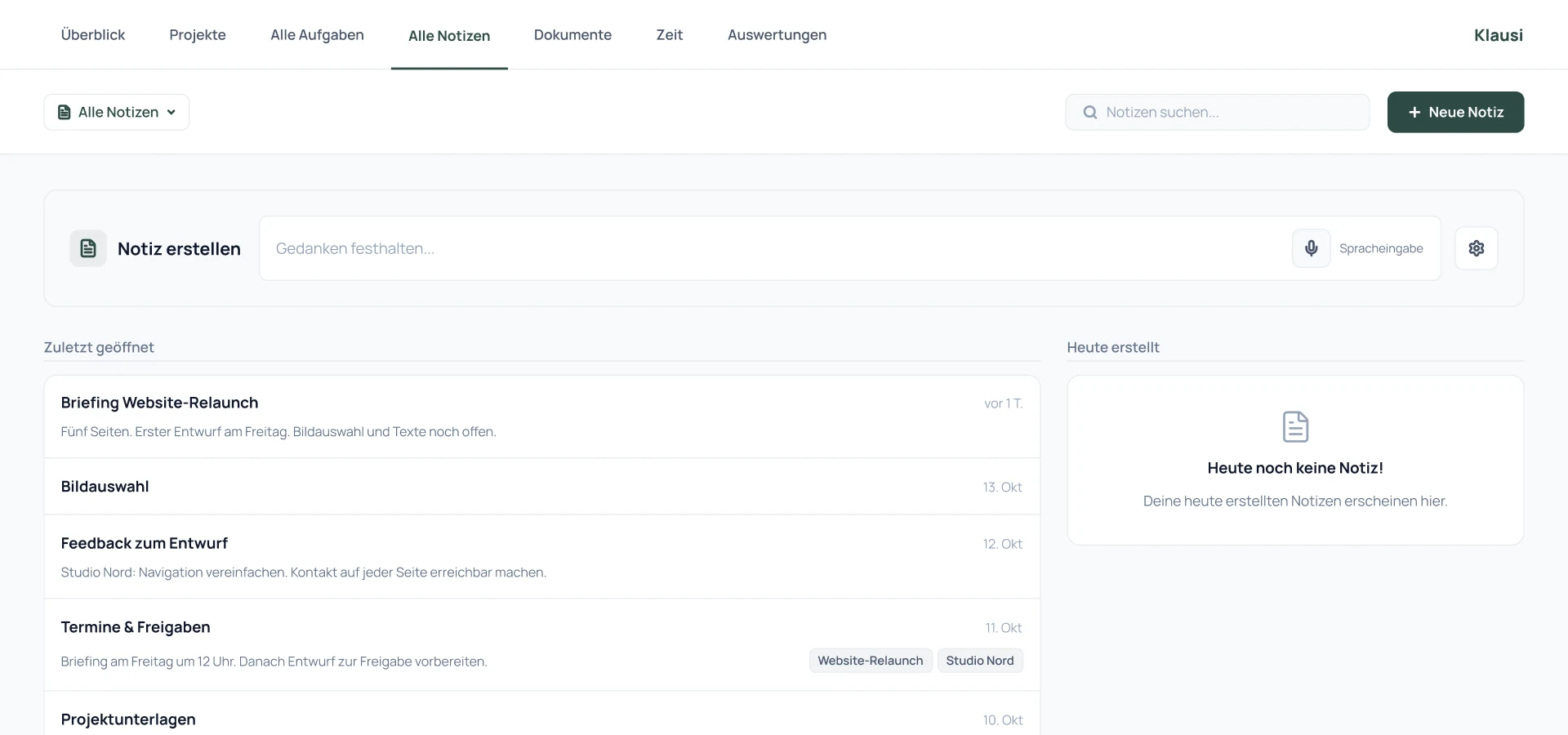Select the Zeit tab

click(x=670, y=35)
